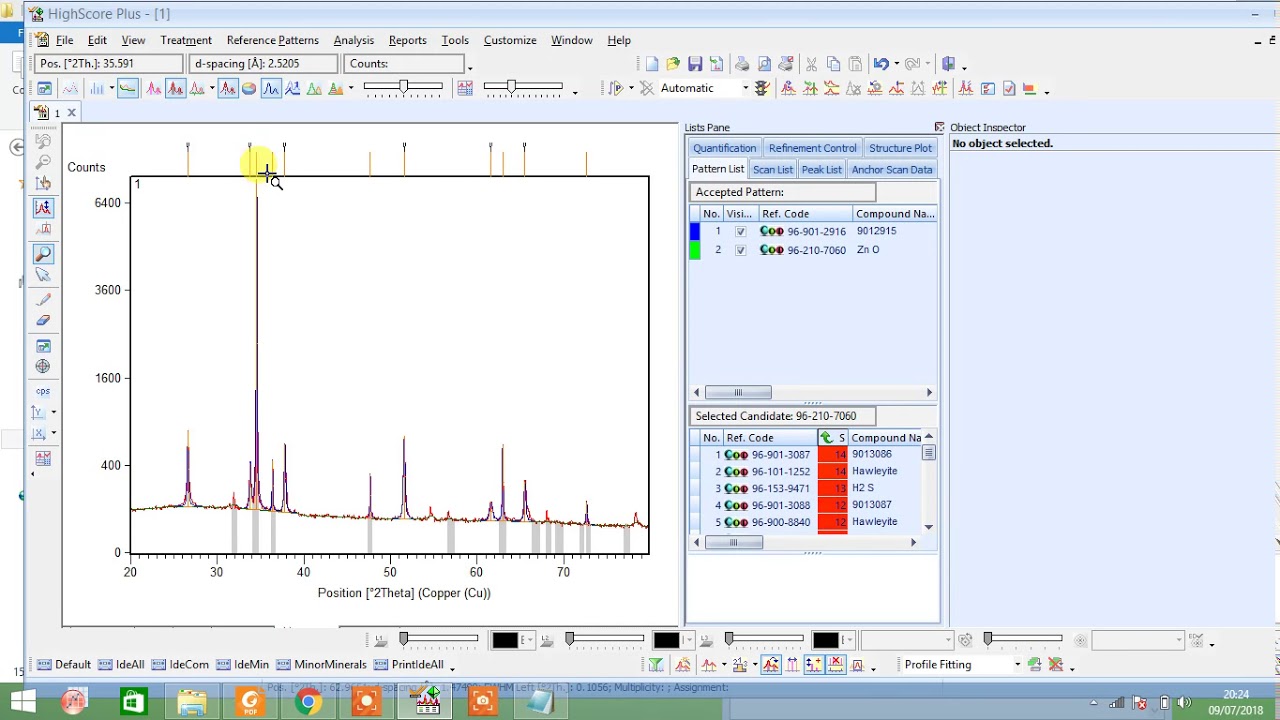The image size is (1280, 720).
Task: Click the Cut scissors icon
Action: coord(811,64)
